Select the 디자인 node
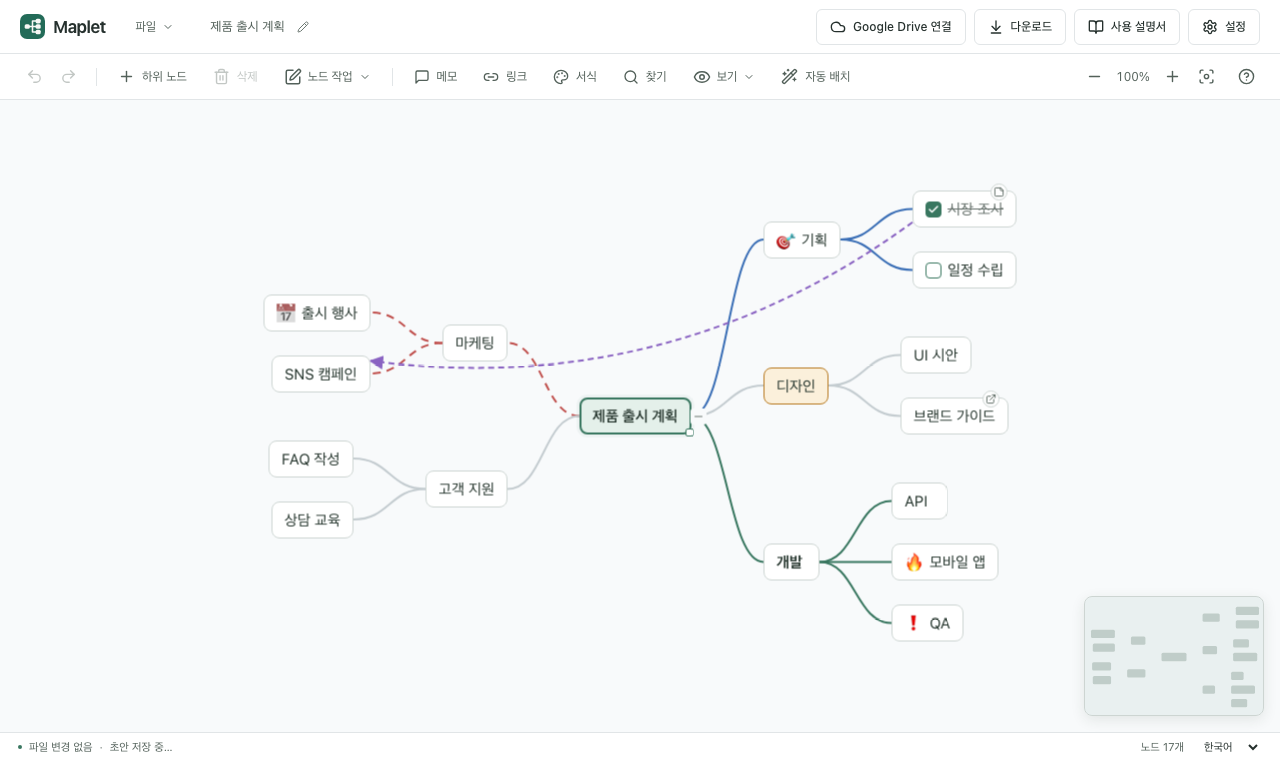This screenshot has width=1280, height=760. (x=796, y=386)
